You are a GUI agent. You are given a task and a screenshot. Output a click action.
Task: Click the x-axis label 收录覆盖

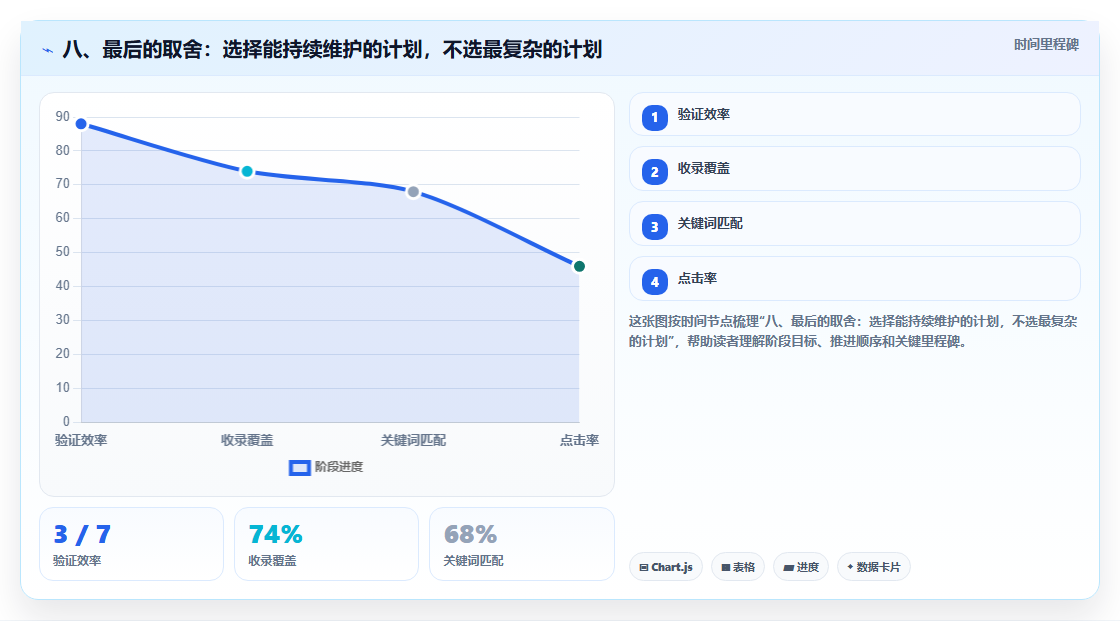(x=247, y=440)
